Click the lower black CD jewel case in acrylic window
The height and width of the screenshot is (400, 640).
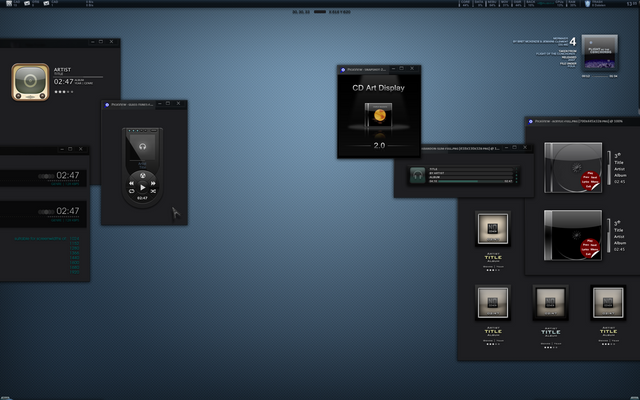tap(573, 235)
